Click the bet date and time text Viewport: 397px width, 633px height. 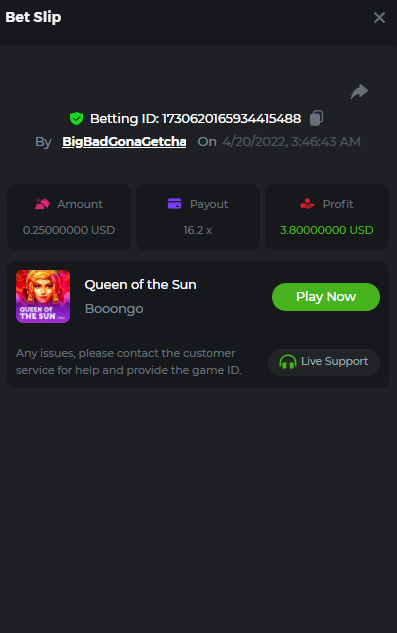(x=291, y=142)
